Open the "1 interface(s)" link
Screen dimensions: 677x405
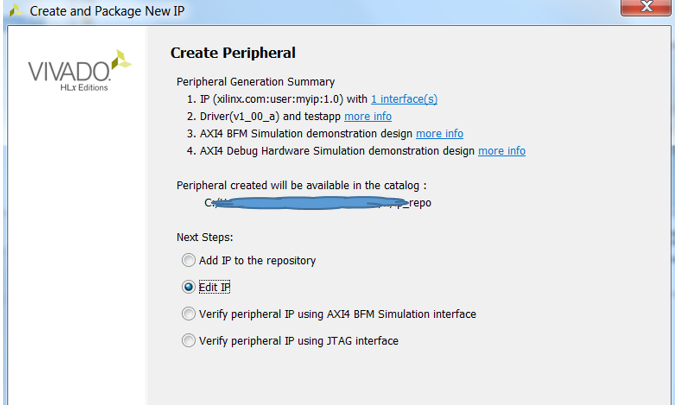pyautogui.click(x=404, y=99)
